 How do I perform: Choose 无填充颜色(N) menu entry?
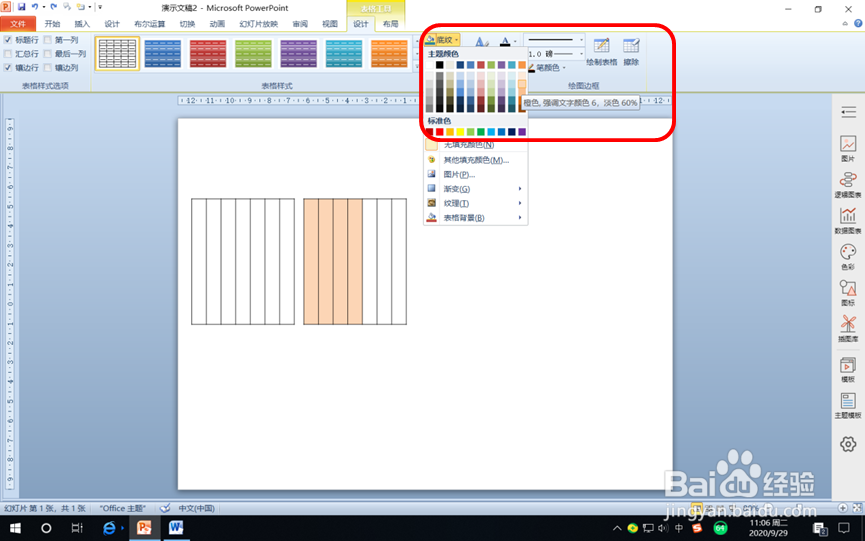point(476,144)
